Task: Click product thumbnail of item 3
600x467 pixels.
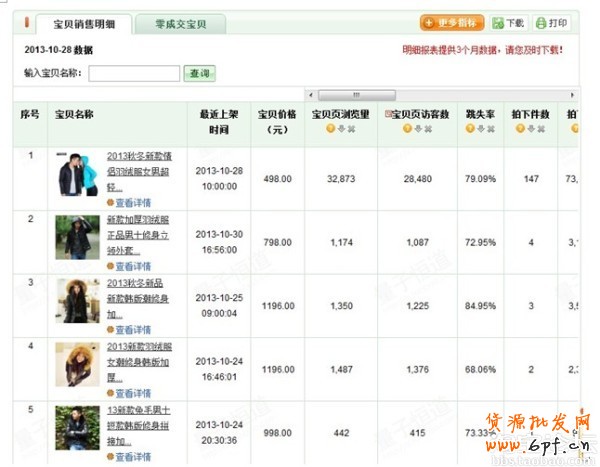Action: 76,299
